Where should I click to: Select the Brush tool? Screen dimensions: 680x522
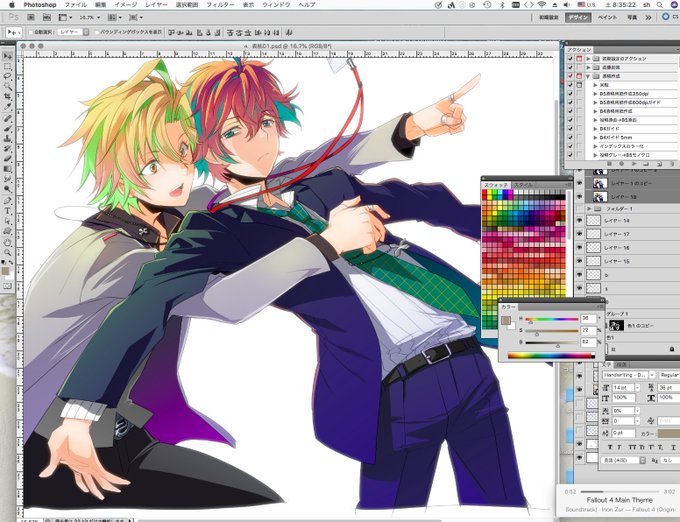point(8,128)
